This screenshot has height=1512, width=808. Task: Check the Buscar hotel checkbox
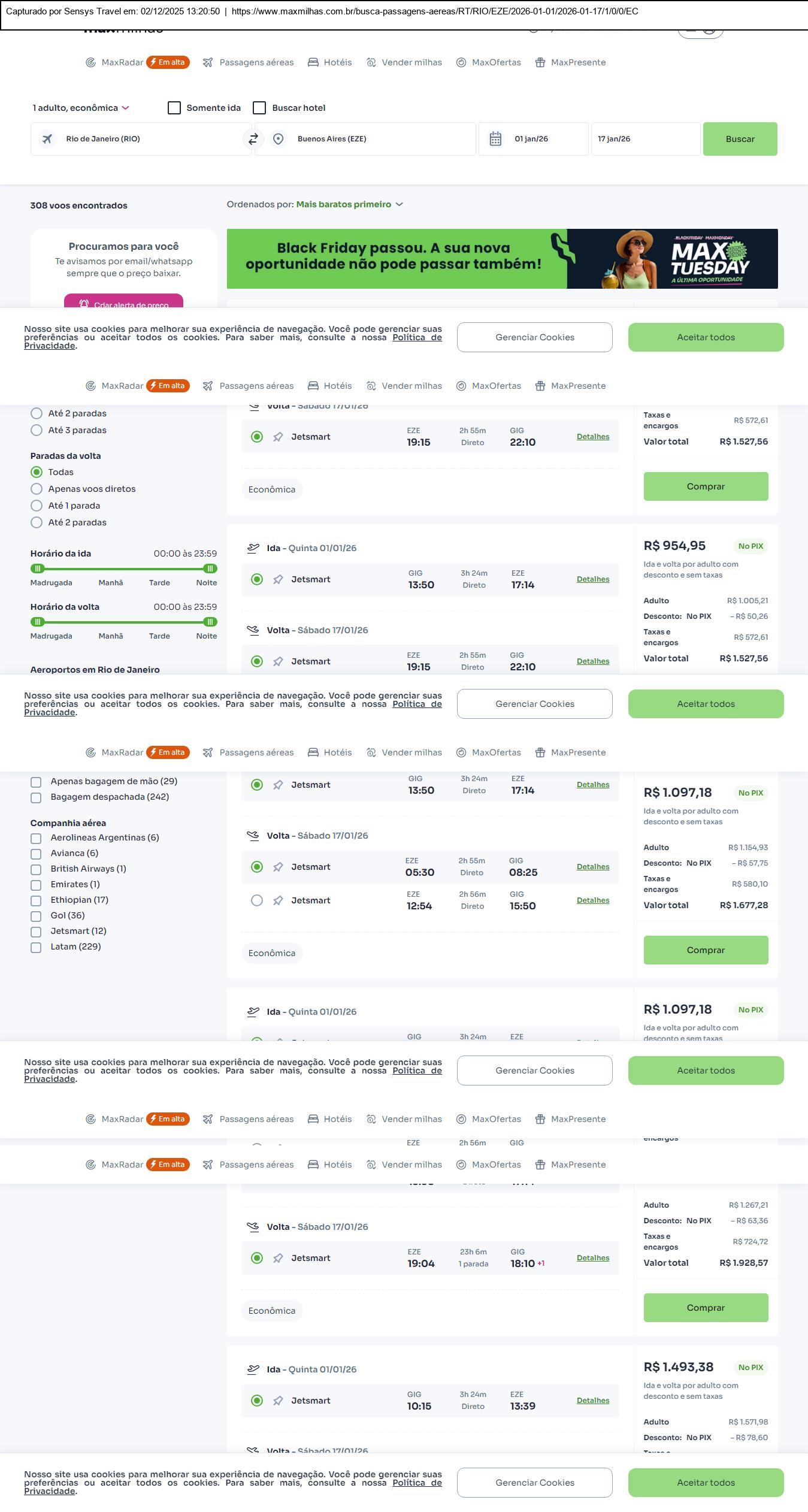pyautogui.click(x=259, y=108)
